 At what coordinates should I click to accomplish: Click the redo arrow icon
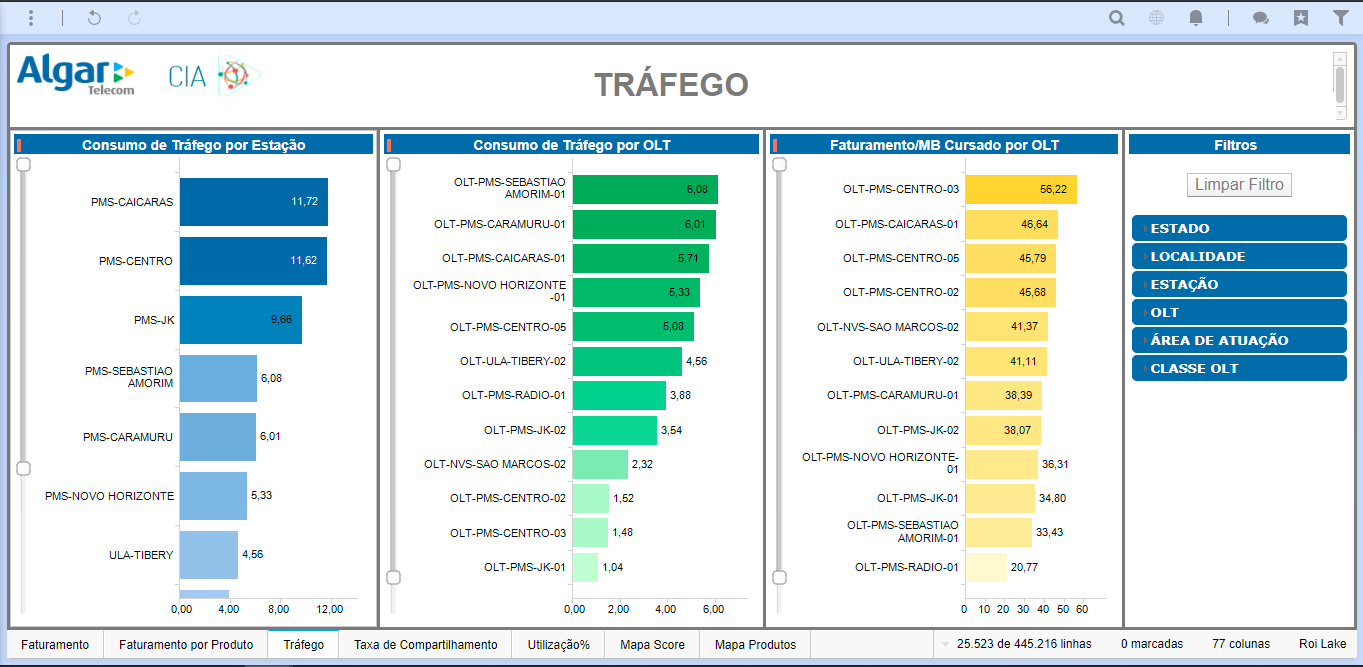click(135, 18)
